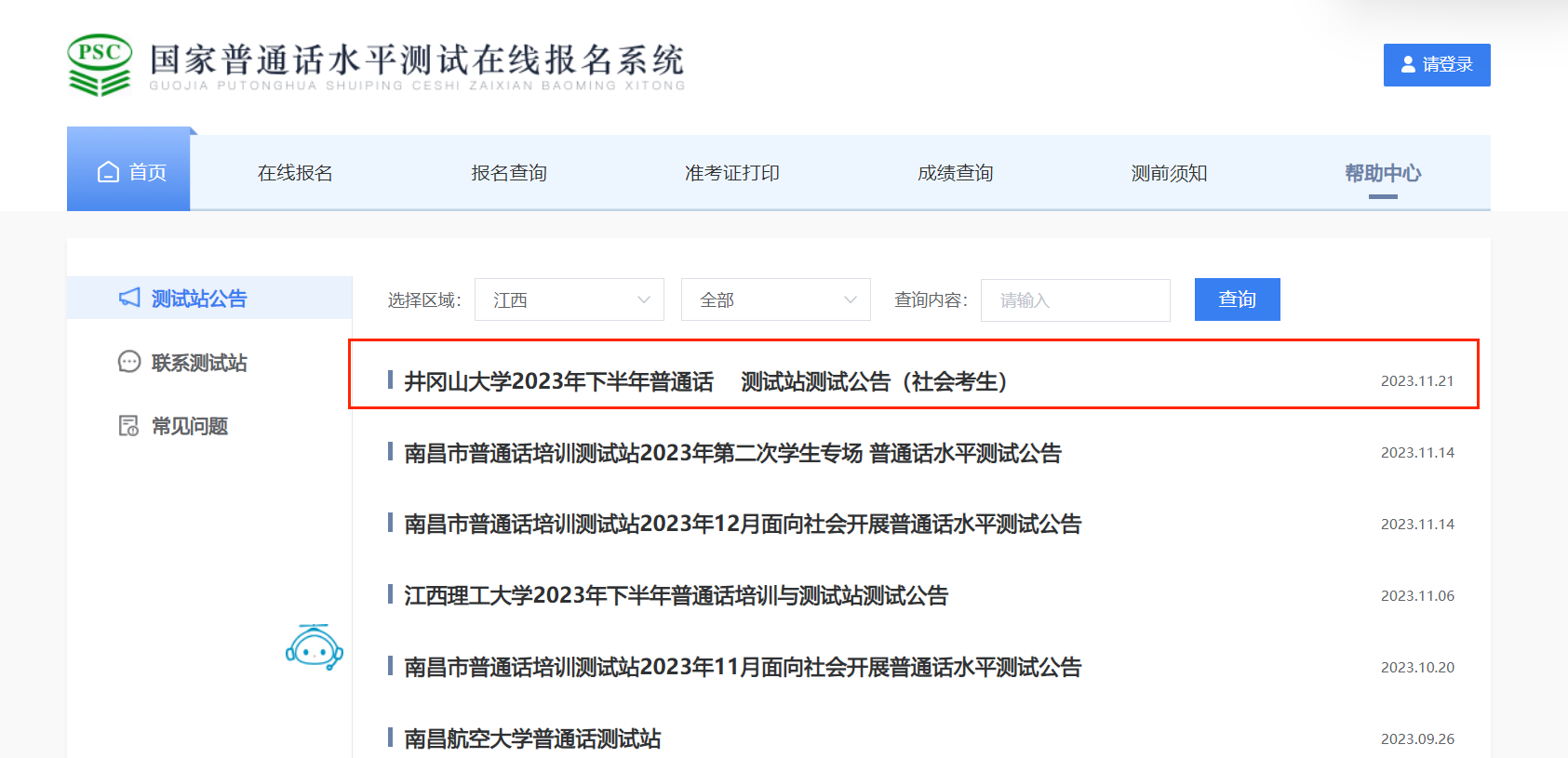Select the 联系测试站 sidebar item
Screen dimensions: 1568x758
[x=199, y=363]
